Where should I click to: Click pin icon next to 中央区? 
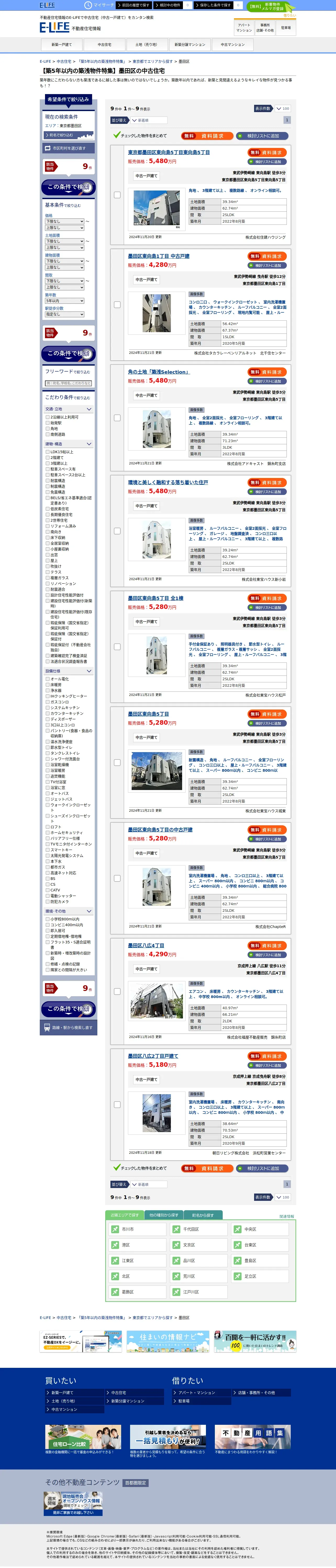coord(238,1229)
